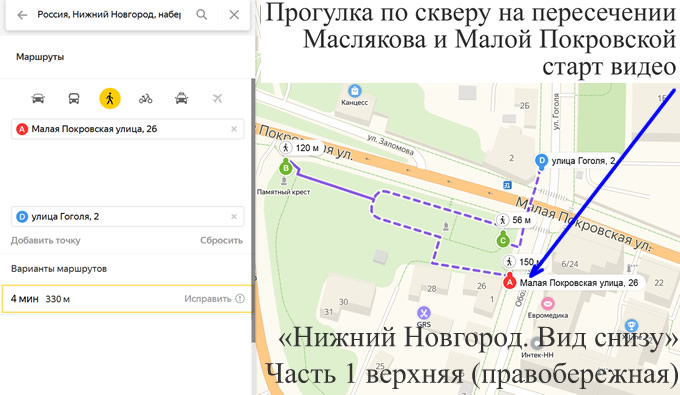The image size is (680, 395).
Task: Click the green marker B on the map
Action: pyautogui.click(x=285, y=167)
